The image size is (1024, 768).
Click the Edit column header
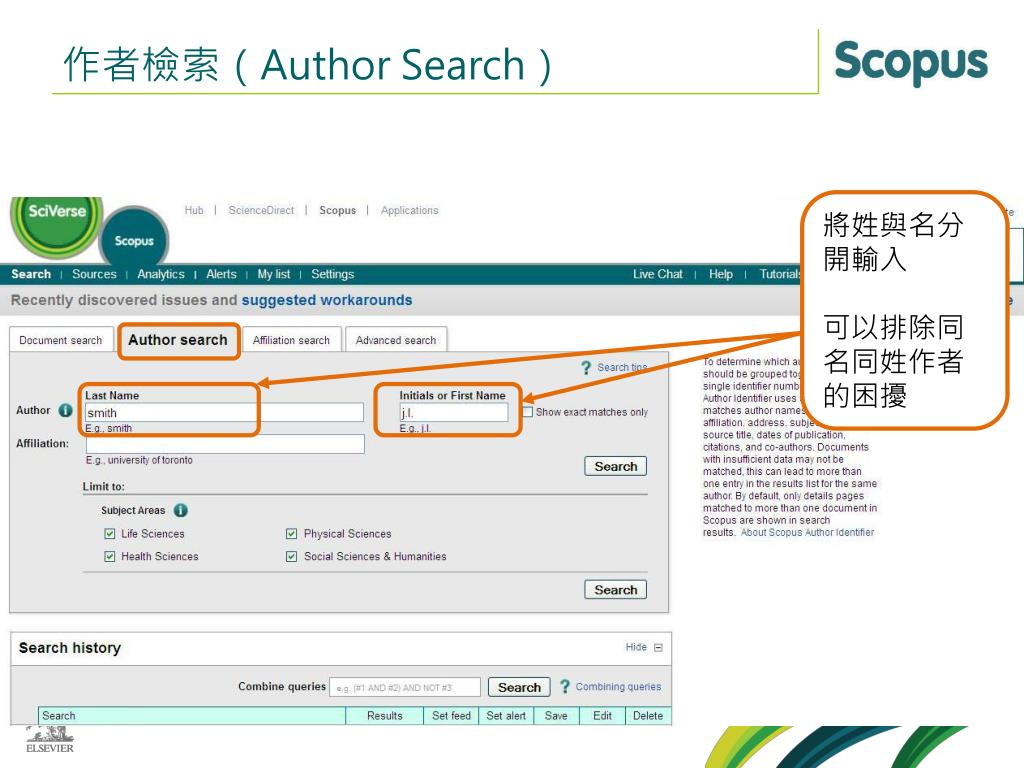coord(602,716)
